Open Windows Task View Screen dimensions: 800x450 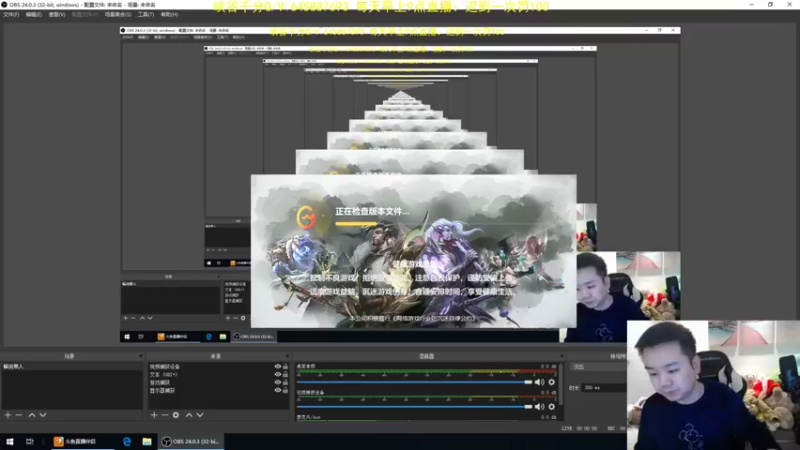click(30, 441)
